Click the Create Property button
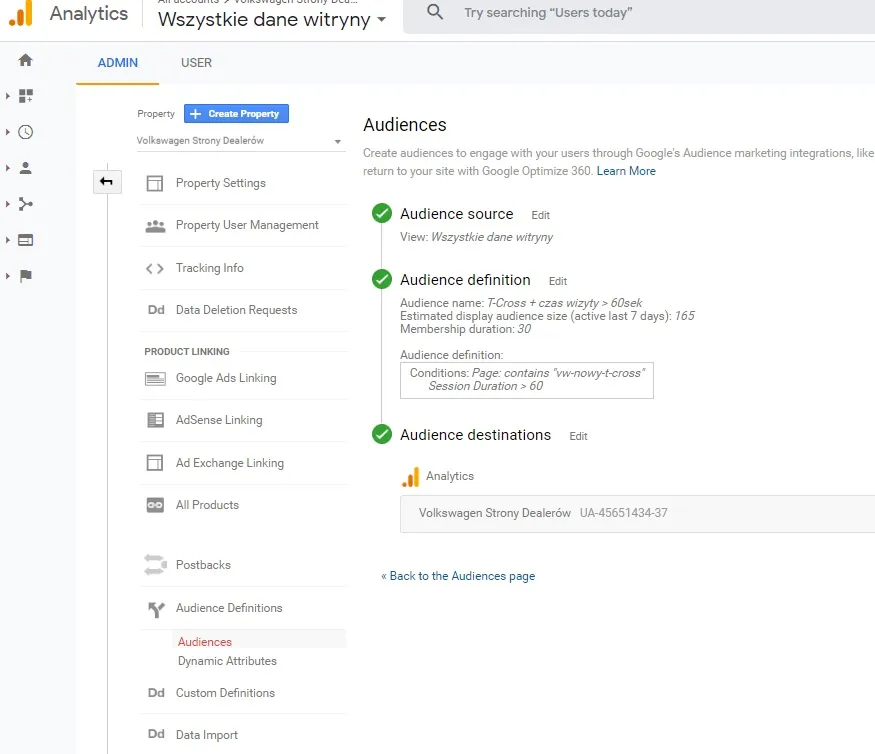Screen dimensions: 875x754 click(236, 114)
